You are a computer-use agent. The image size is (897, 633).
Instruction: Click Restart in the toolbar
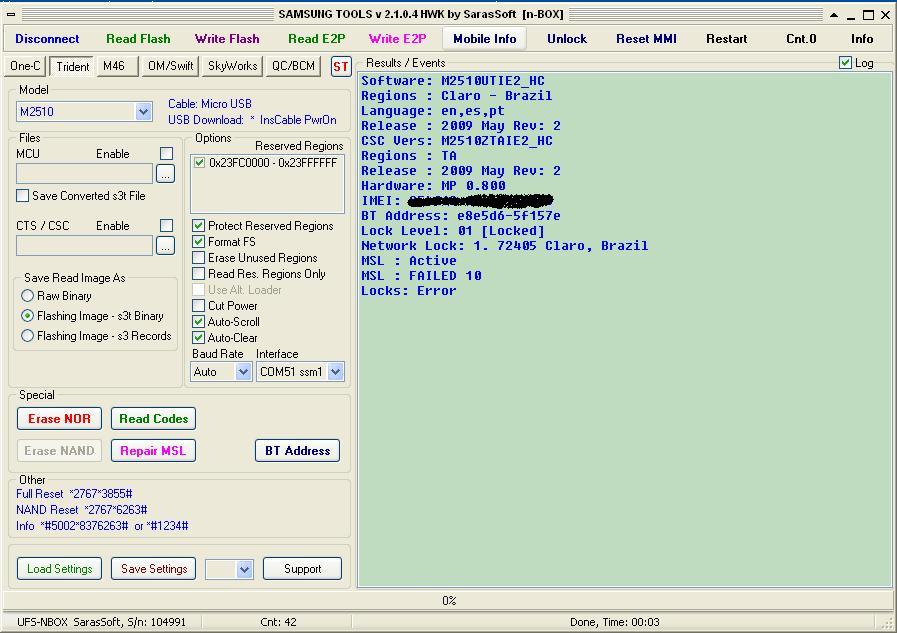tap(727, 39)
